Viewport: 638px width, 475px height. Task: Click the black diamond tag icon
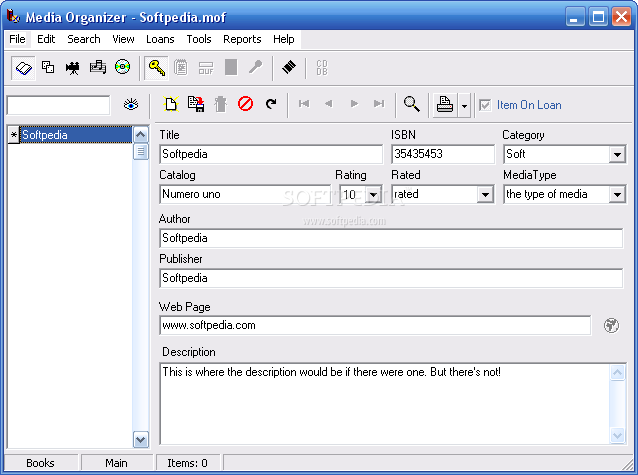(289, 67)
